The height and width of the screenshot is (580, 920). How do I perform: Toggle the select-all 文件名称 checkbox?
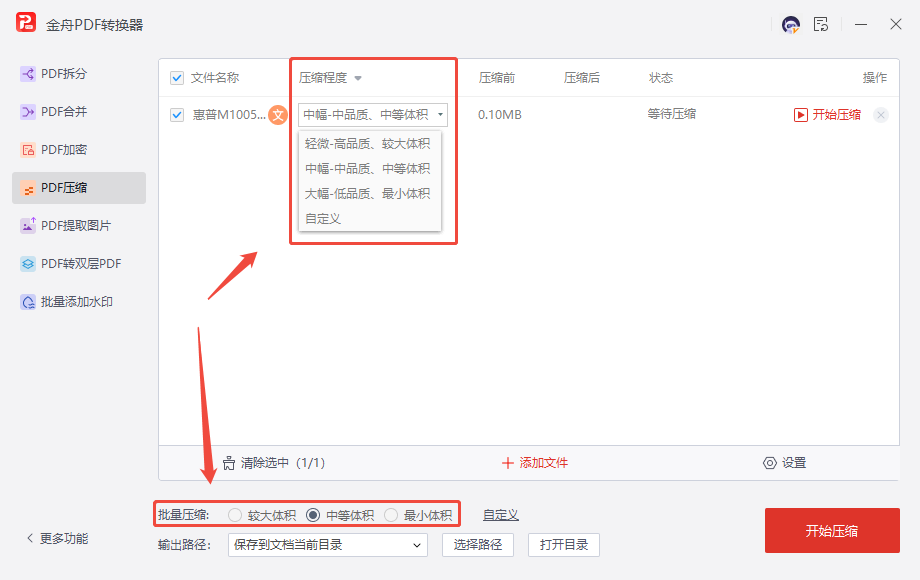tap(177, 78)
